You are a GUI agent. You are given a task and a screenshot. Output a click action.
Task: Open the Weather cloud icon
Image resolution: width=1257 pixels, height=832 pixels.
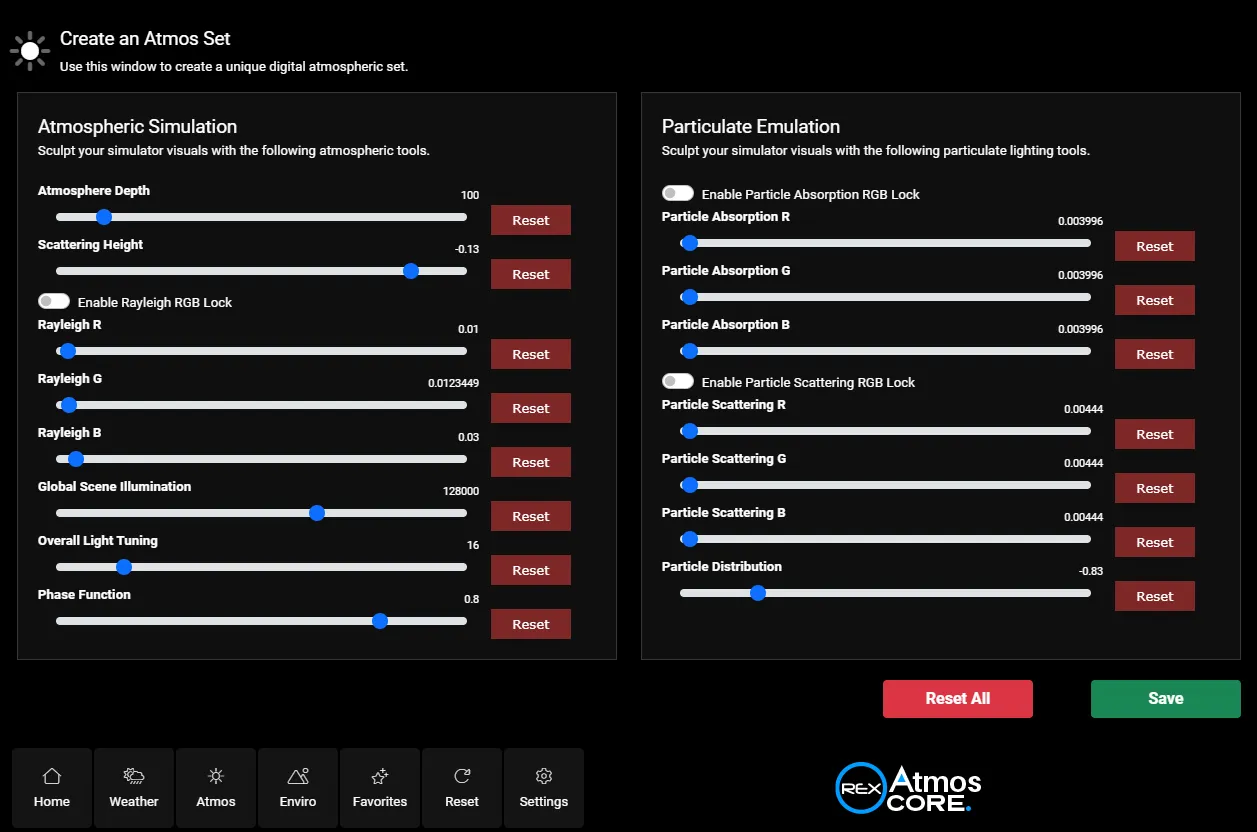click(x=134, y=777)
